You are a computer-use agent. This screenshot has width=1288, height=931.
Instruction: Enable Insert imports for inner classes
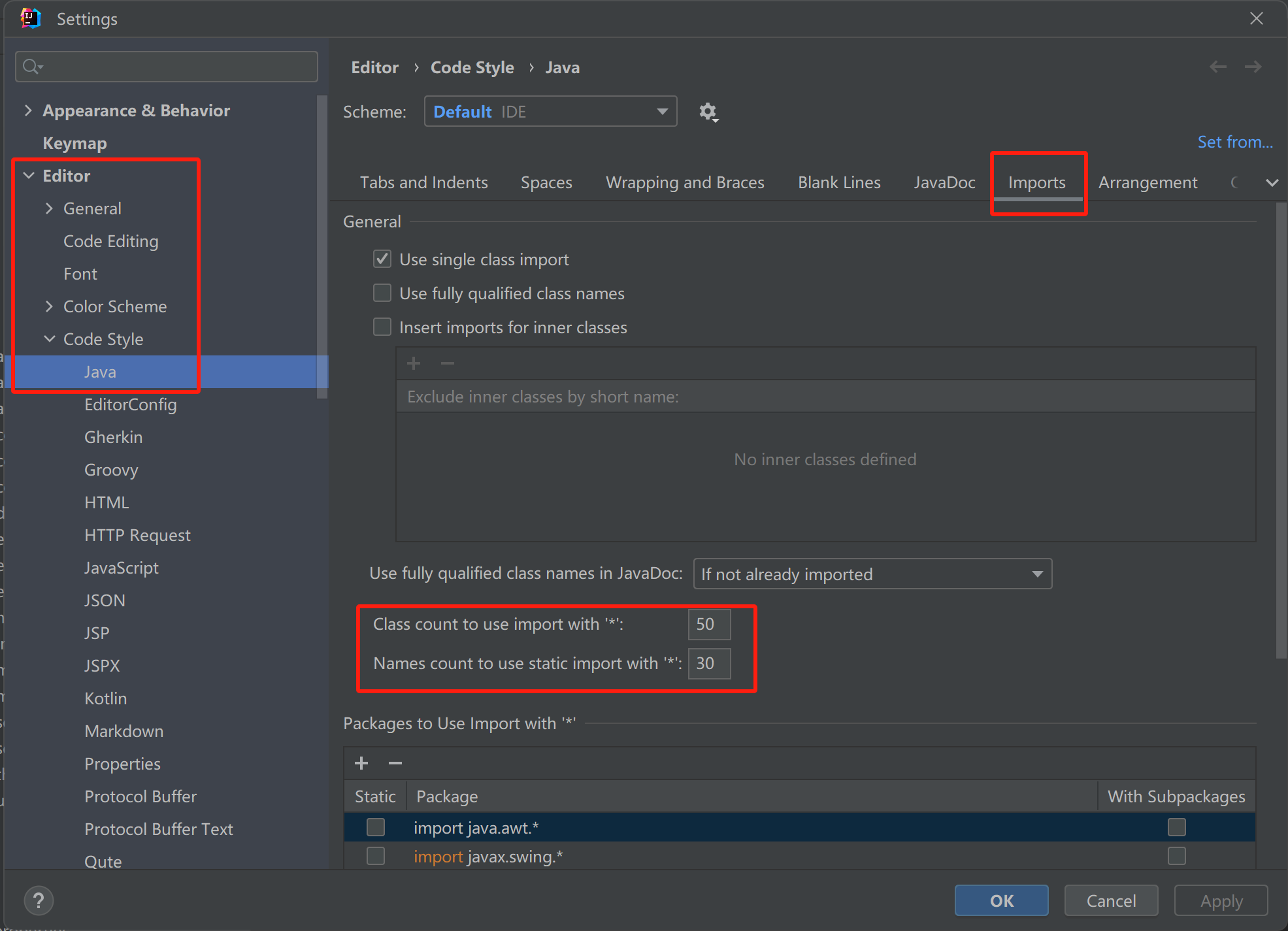tap(382, 327)
